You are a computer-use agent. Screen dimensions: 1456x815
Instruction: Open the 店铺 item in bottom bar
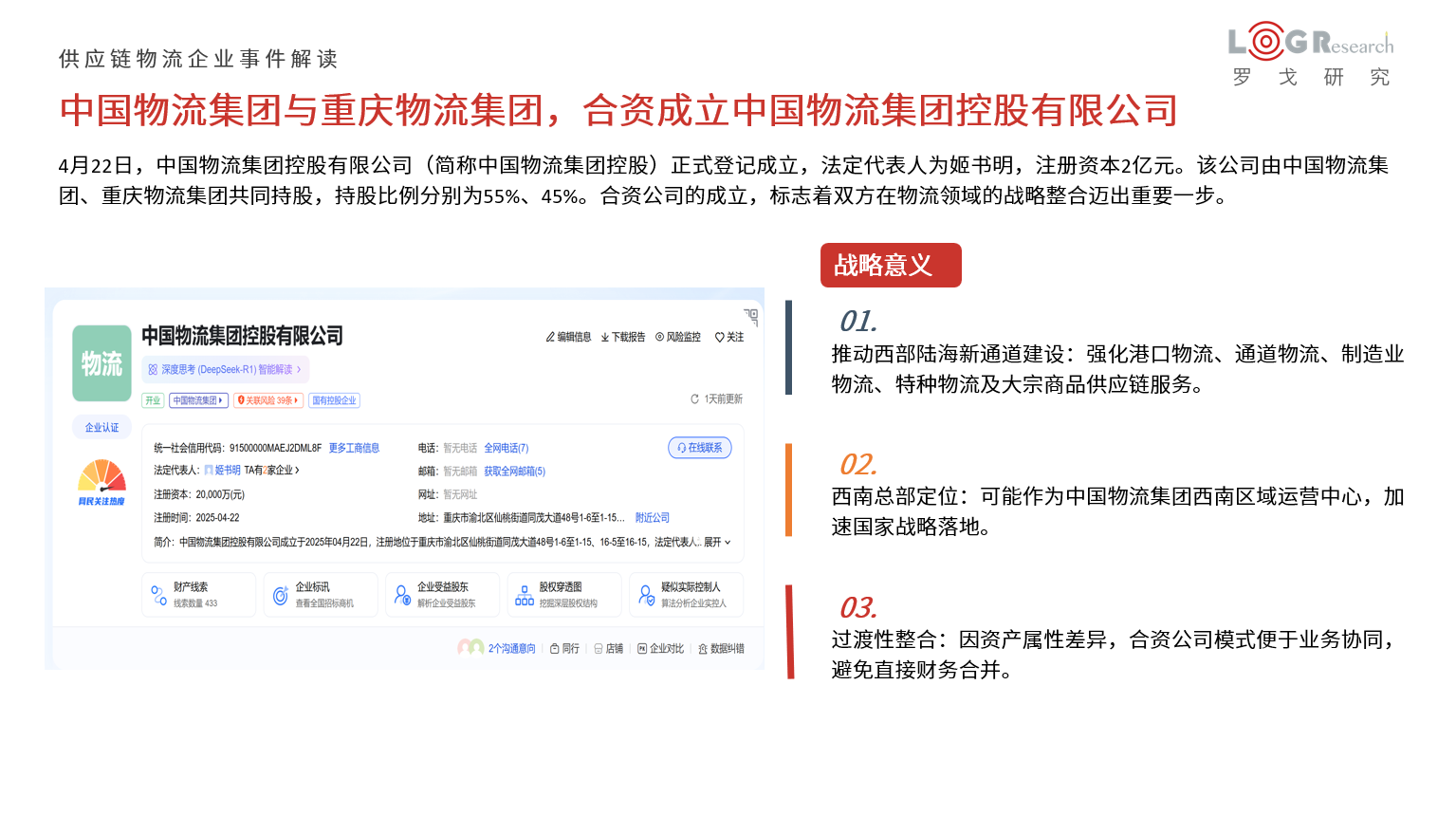pos(609,649)
